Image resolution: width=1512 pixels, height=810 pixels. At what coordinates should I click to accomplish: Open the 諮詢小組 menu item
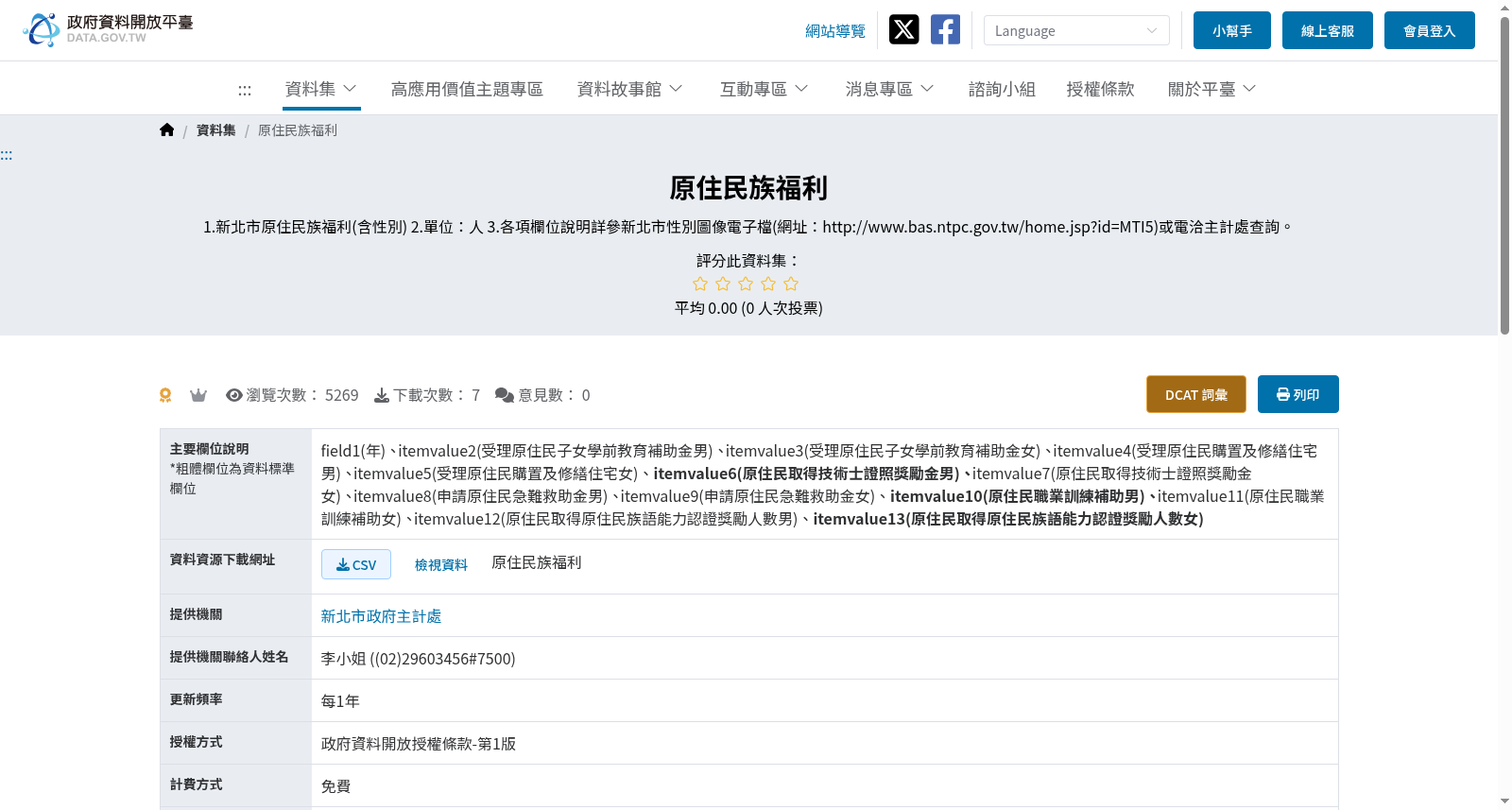click(1002, 89)
